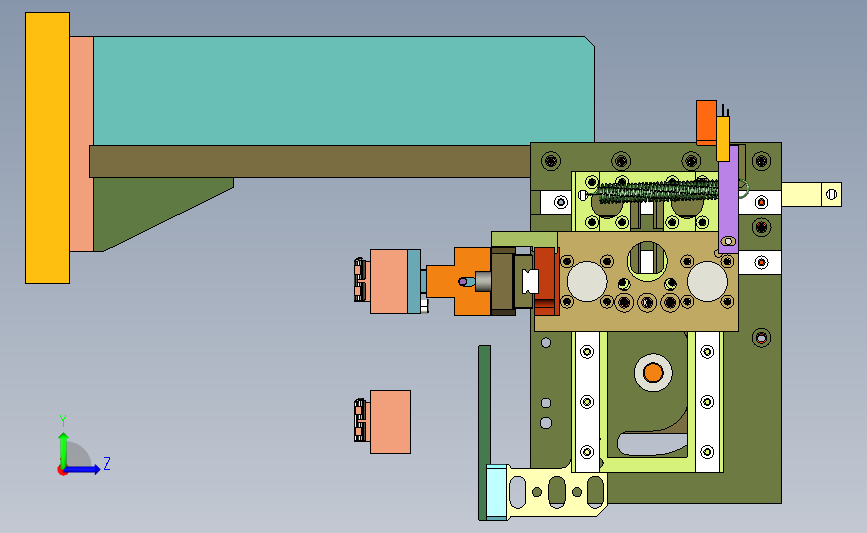Pick the orange block at top right
The height and width of the screenshot is (533, 867).
tap(706, 122)
